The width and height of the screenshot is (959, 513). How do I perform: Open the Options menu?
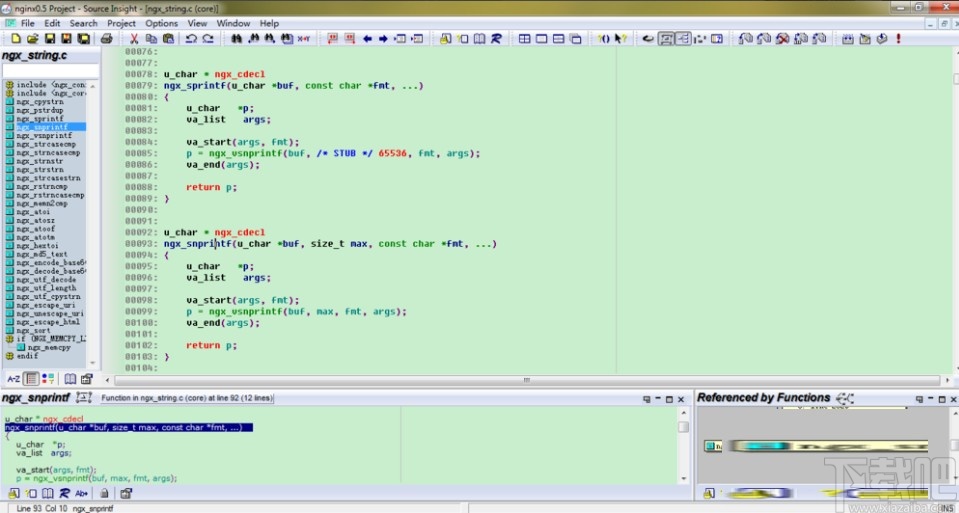[161, 23]
